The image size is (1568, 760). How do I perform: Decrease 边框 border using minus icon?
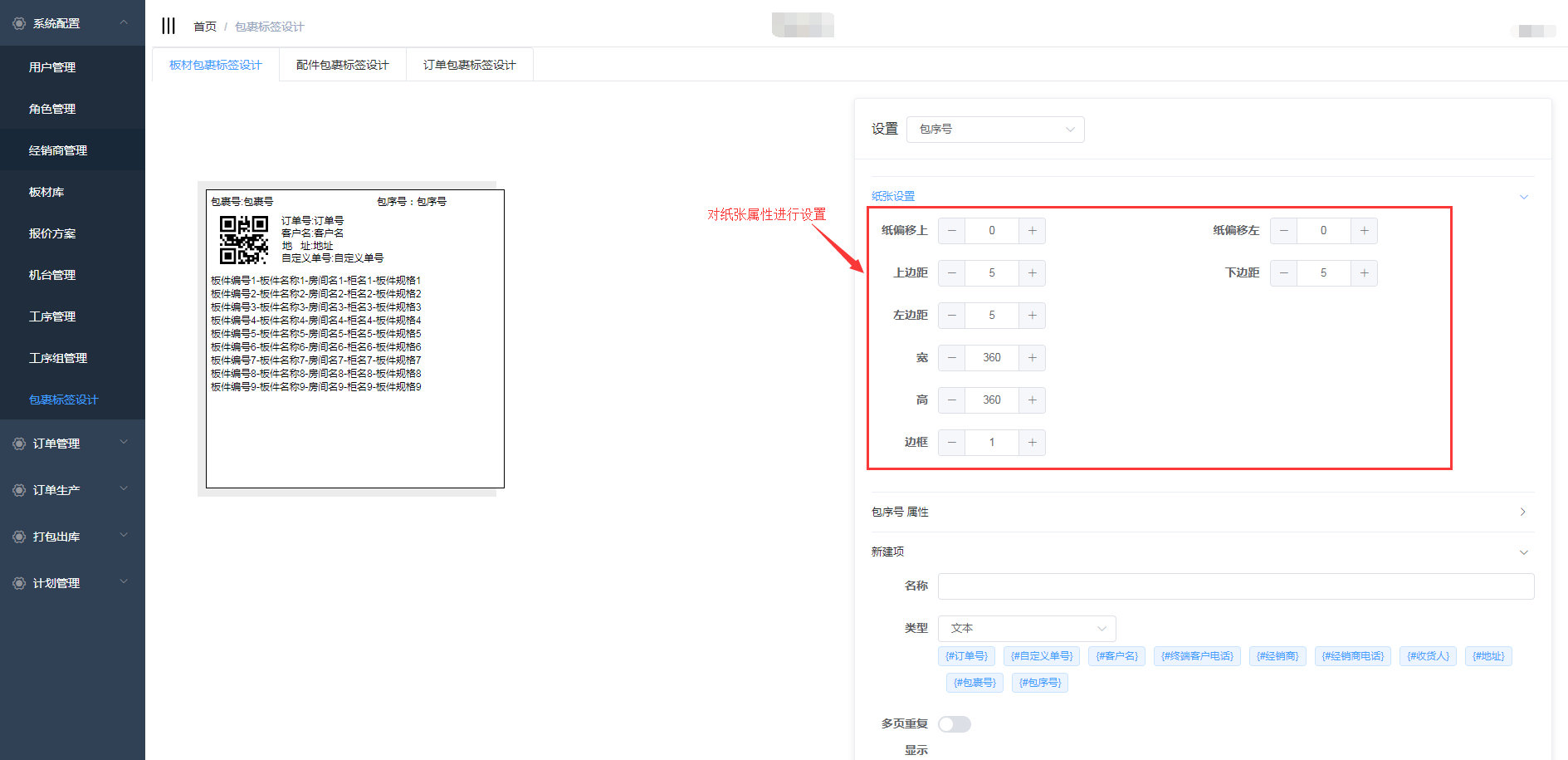(x=952, y=443)
